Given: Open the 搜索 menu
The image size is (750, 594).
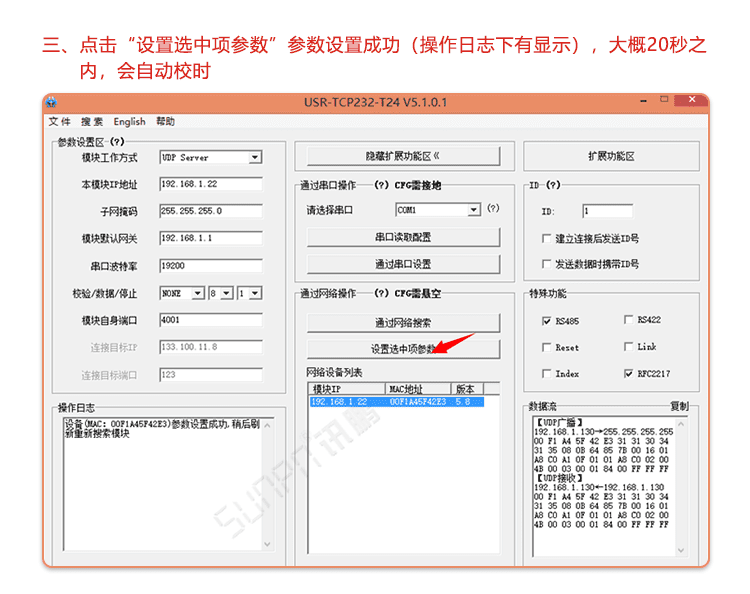Looking at the screenshot, I should [x=91, y=121].
